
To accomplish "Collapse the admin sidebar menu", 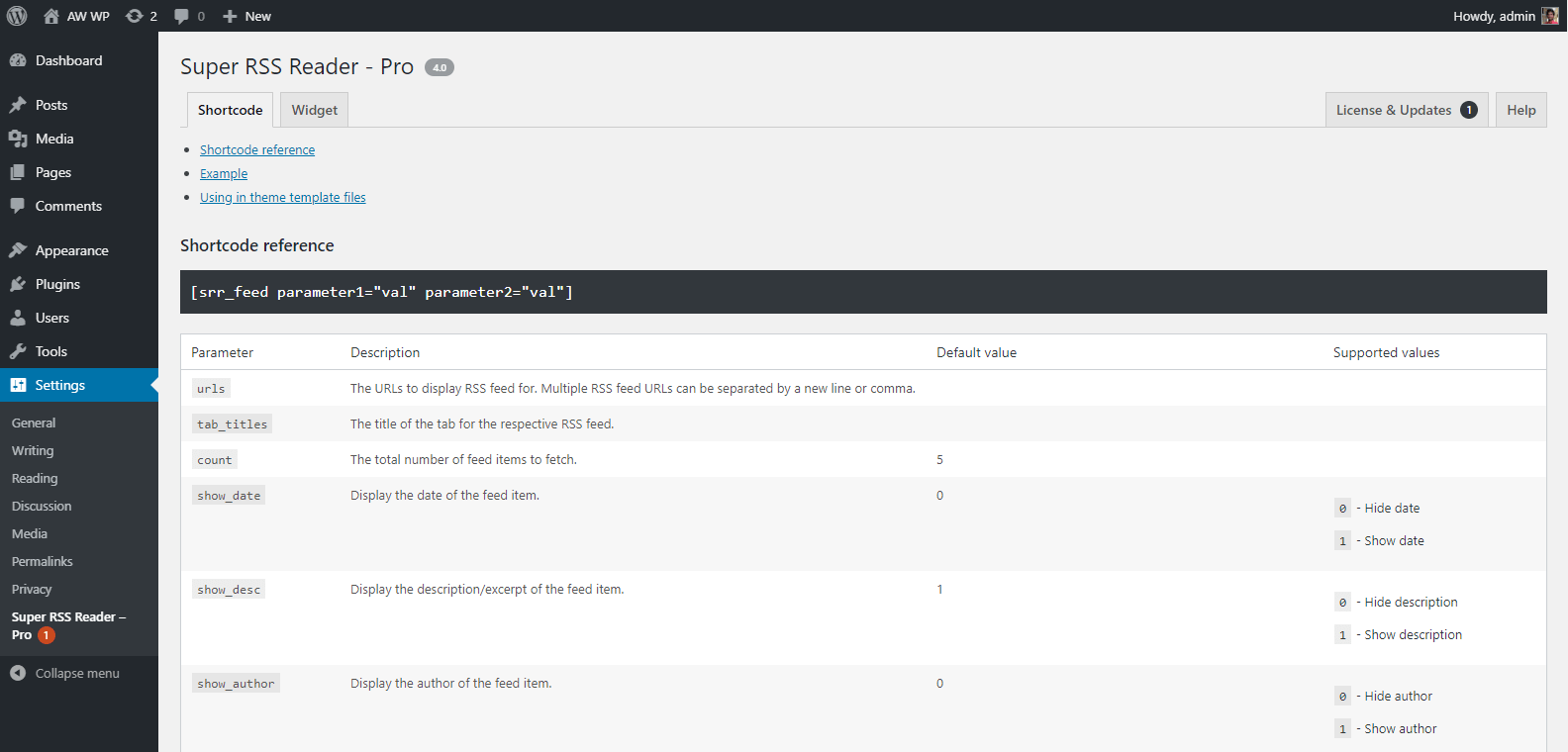I will coord(77,673).
